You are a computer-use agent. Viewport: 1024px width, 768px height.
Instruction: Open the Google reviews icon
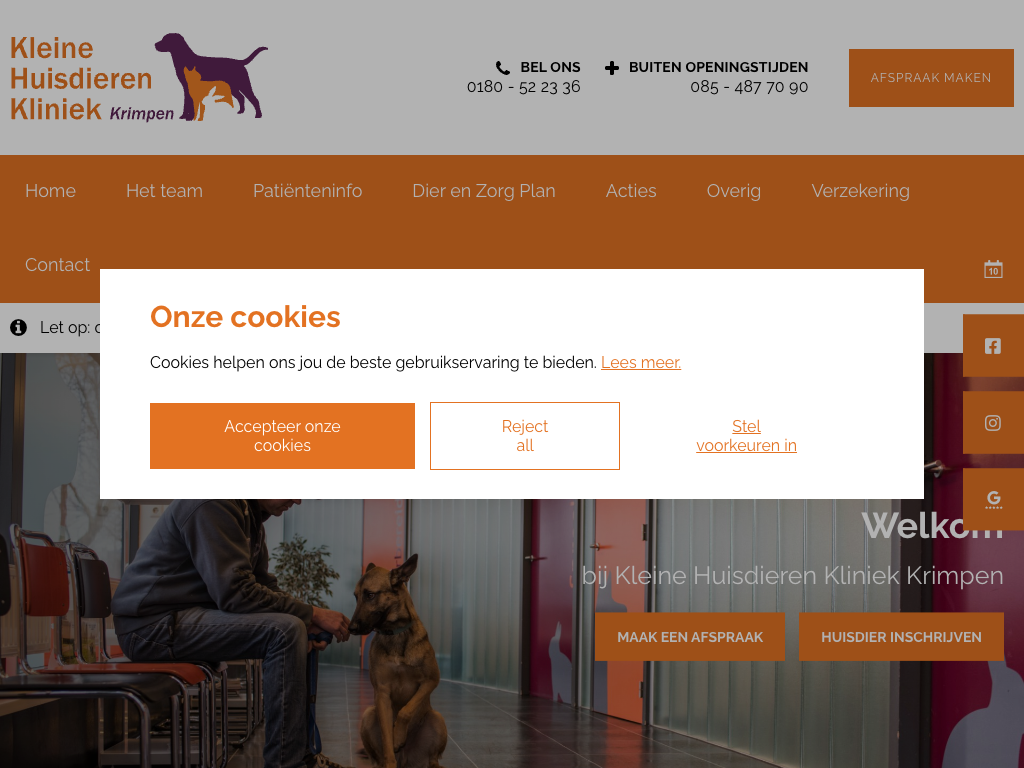[993, 500]
